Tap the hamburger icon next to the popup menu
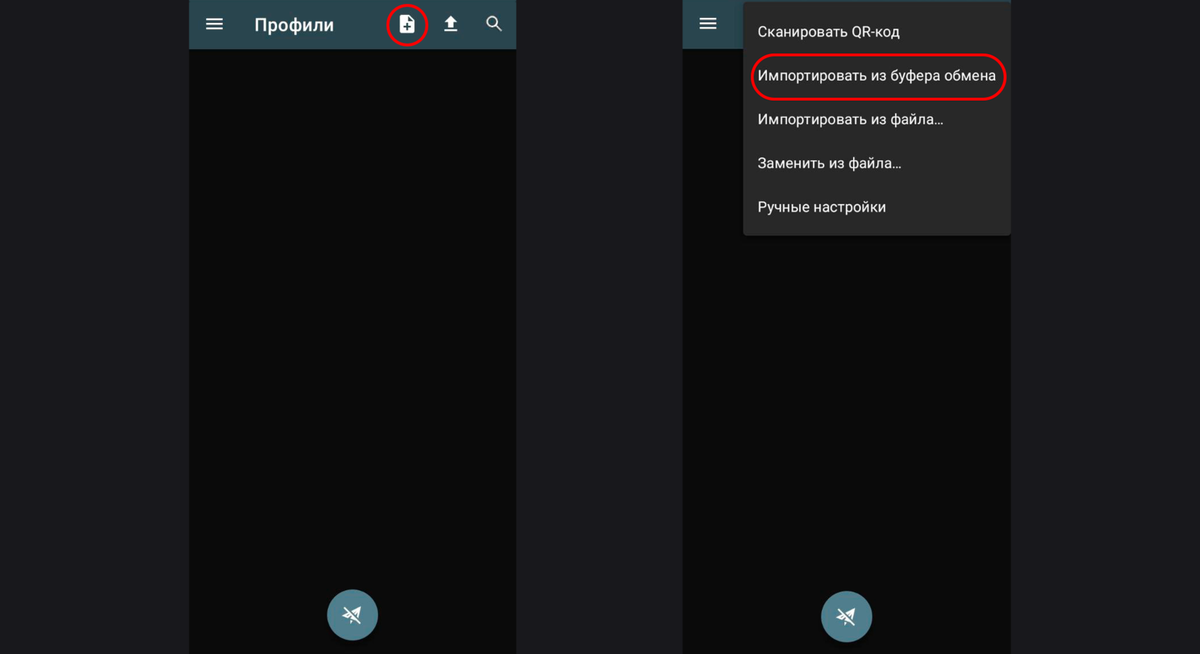Viewport: 1200px width, 654px height. pyautogui.click(x=708, y=24)
